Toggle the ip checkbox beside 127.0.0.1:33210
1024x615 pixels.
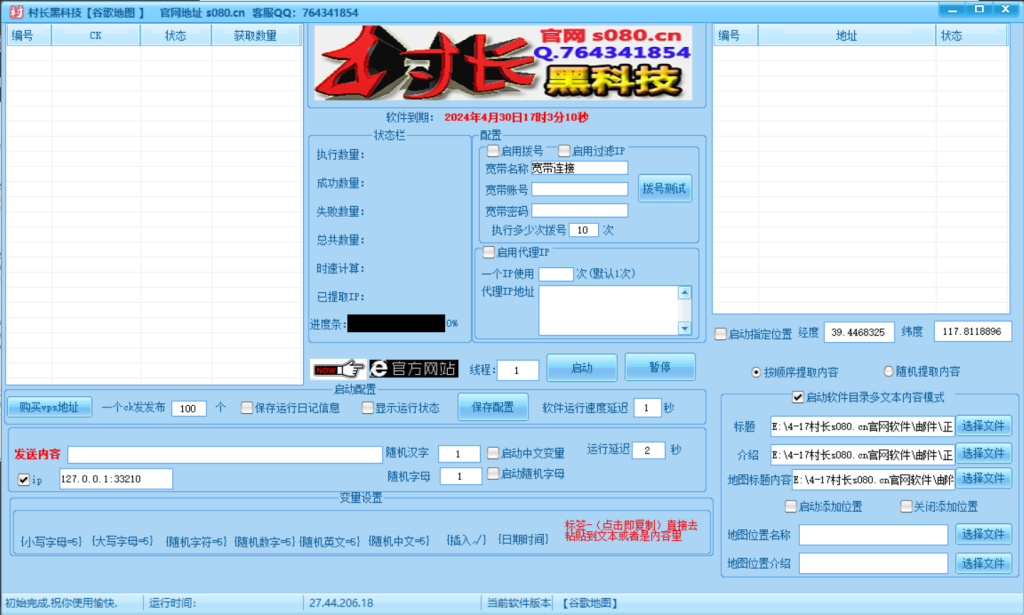[x=24, y=478]
